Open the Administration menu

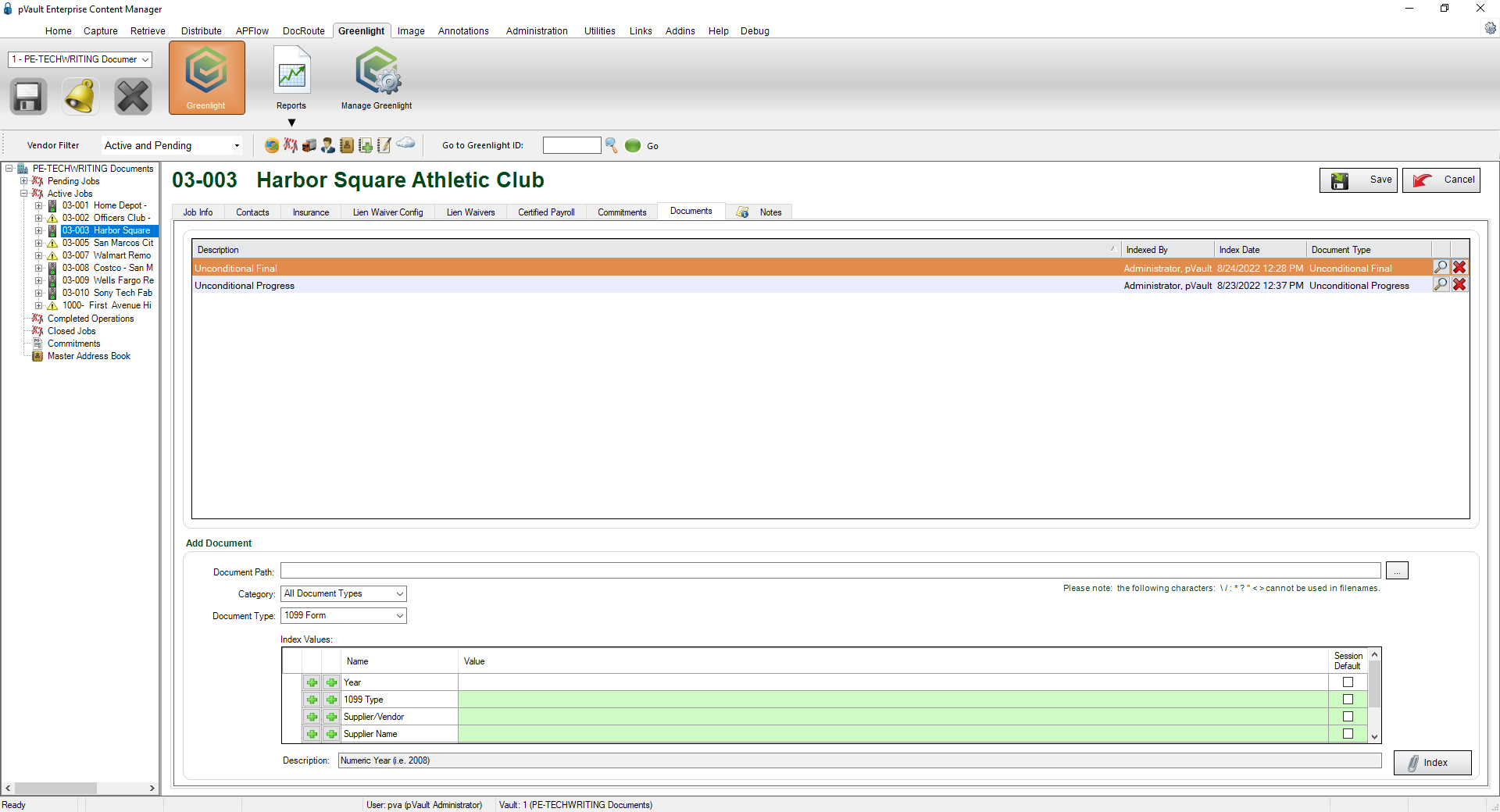coord(537,31)
